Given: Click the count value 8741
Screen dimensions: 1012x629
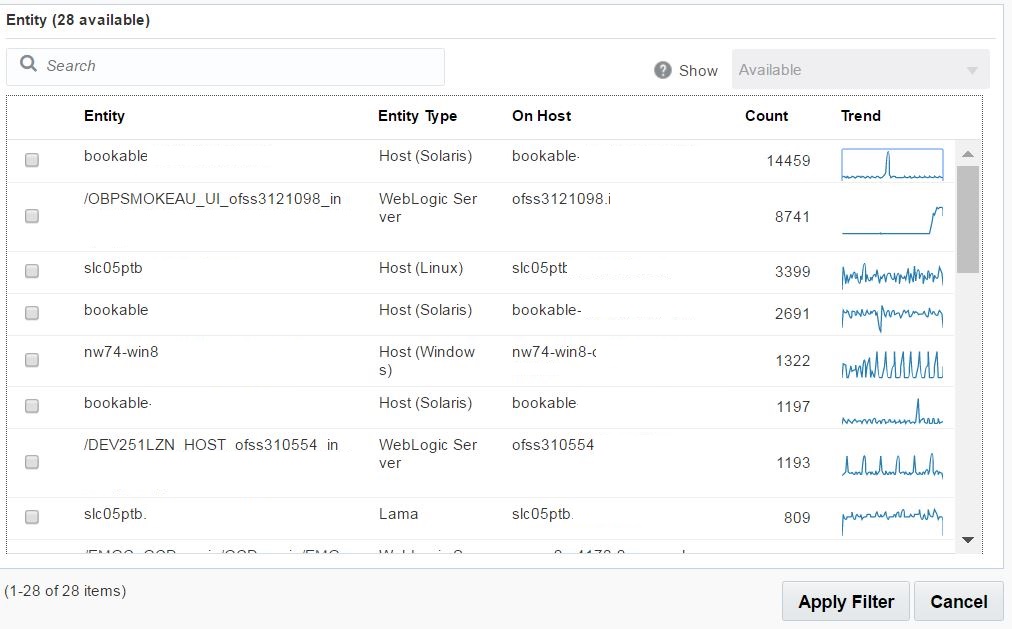Looking at the screenshot, I should 793,217.
